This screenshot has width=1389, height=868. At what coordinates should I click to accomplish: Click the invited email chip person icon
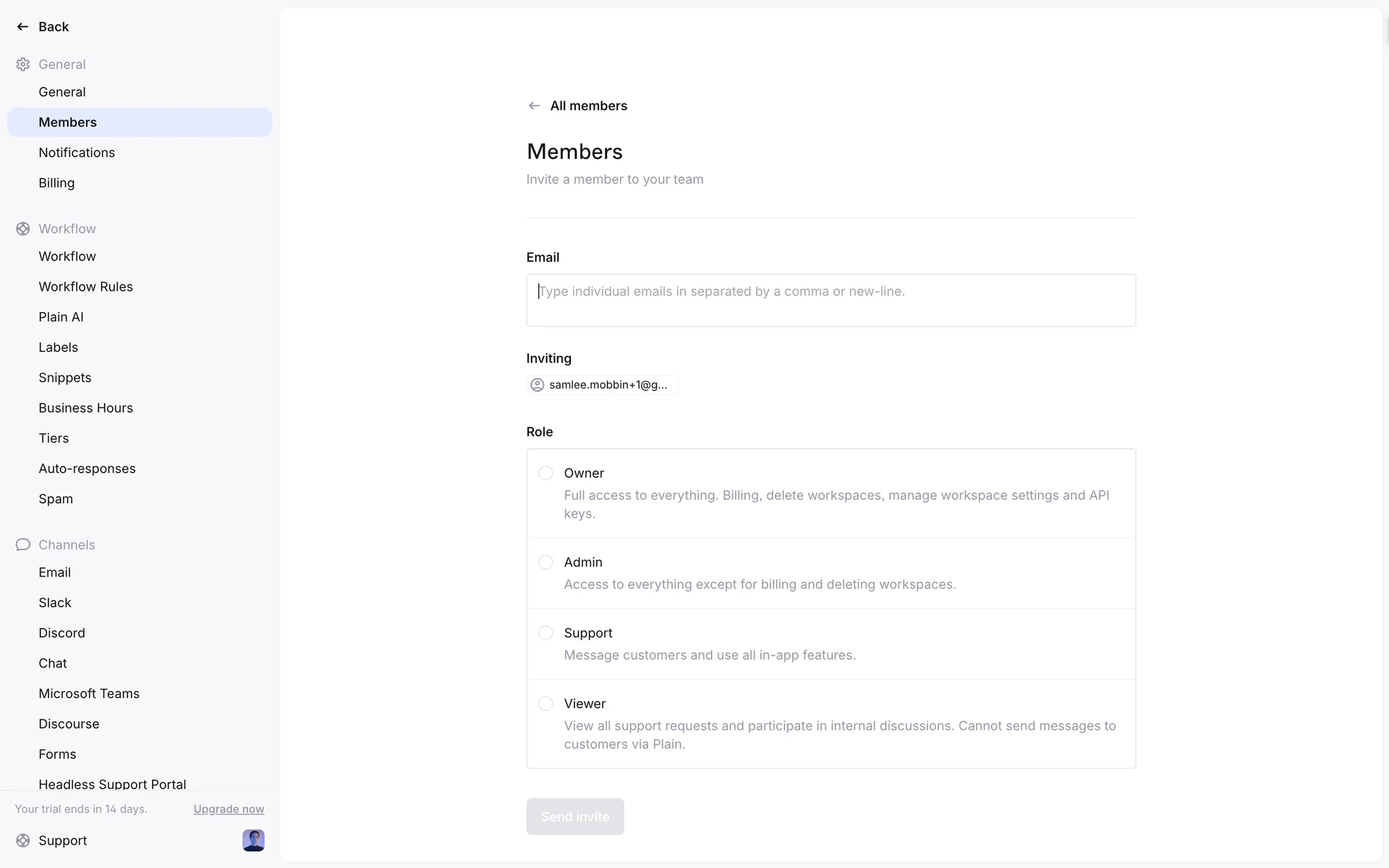click(538, 385)
